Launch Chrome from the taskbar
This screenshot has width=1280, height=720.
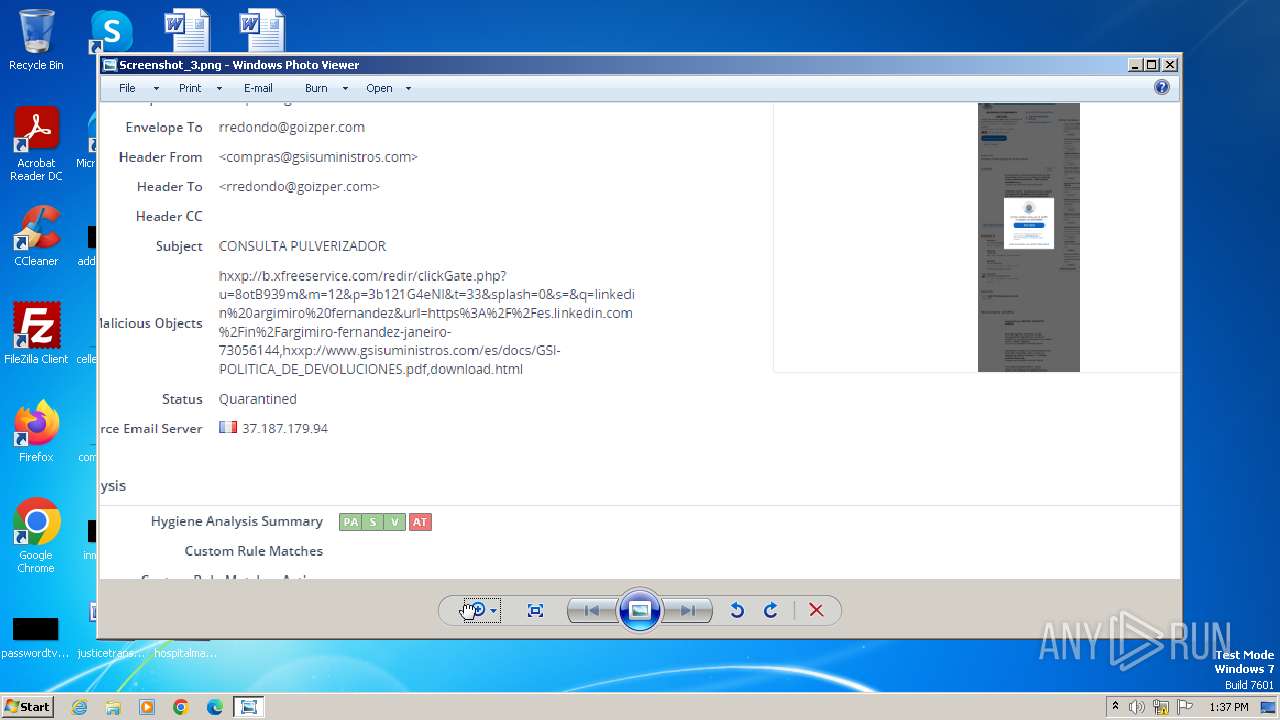tap(181, 707)
